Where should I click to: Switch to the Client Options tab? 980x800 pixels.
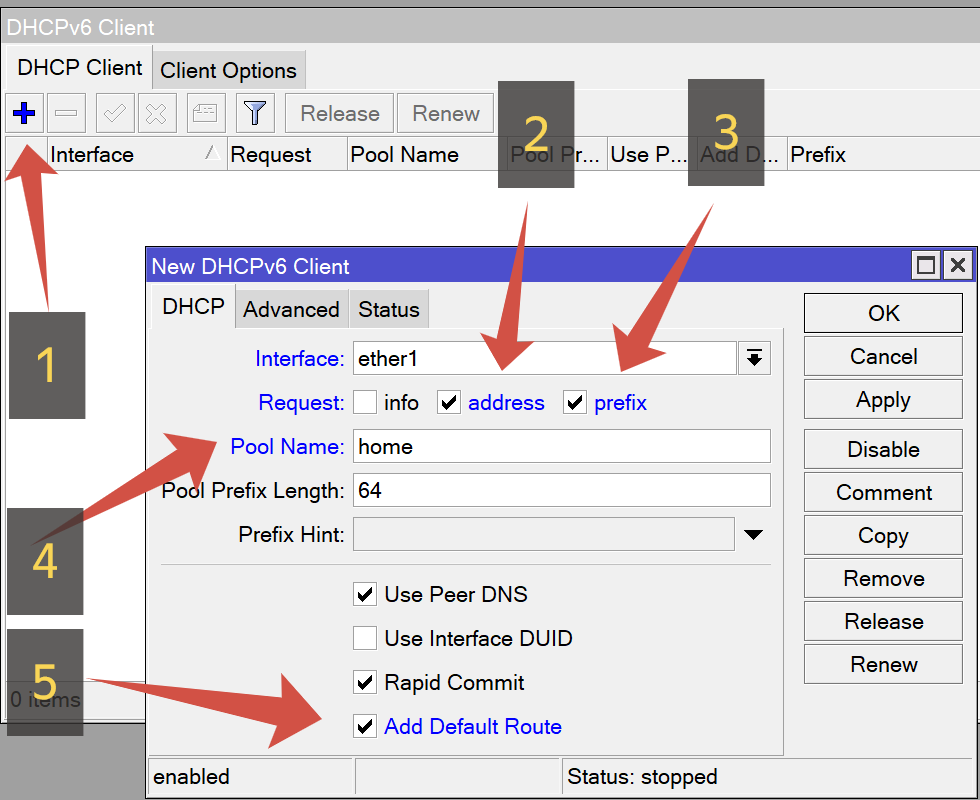[x=228, y=71]
